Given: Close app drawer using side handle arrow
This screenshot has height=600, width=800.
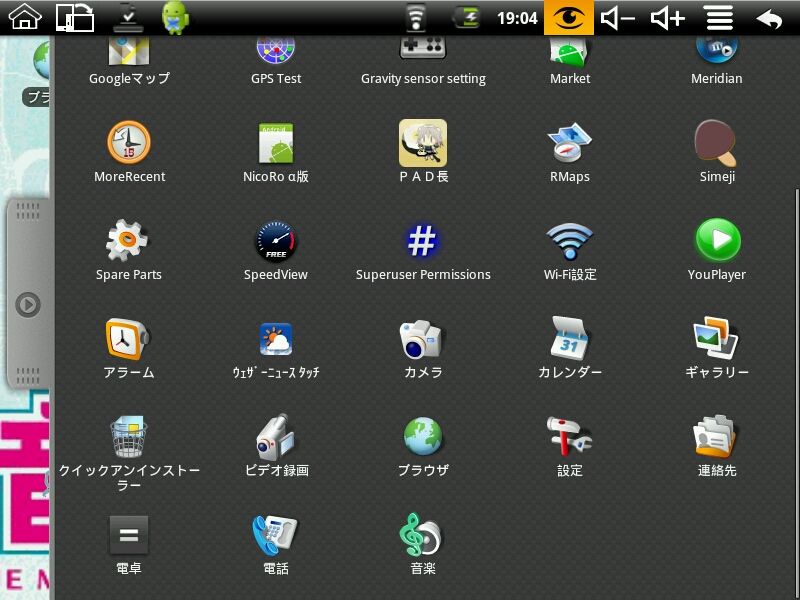Looking at the screenshot, I should pos(28,305).
